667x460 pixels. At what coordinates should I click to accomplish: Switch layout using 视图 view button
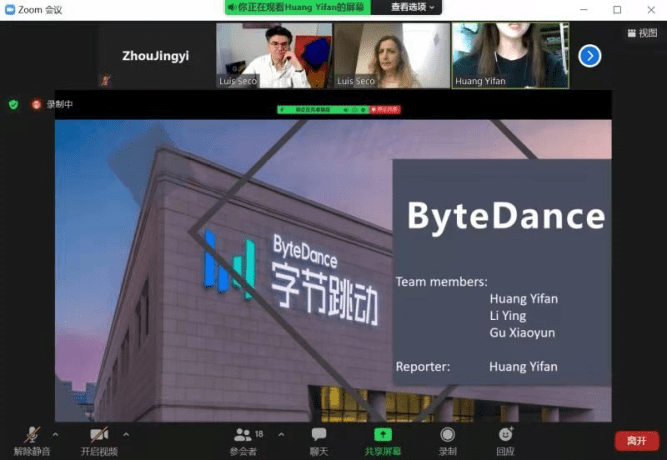(643, 33)
